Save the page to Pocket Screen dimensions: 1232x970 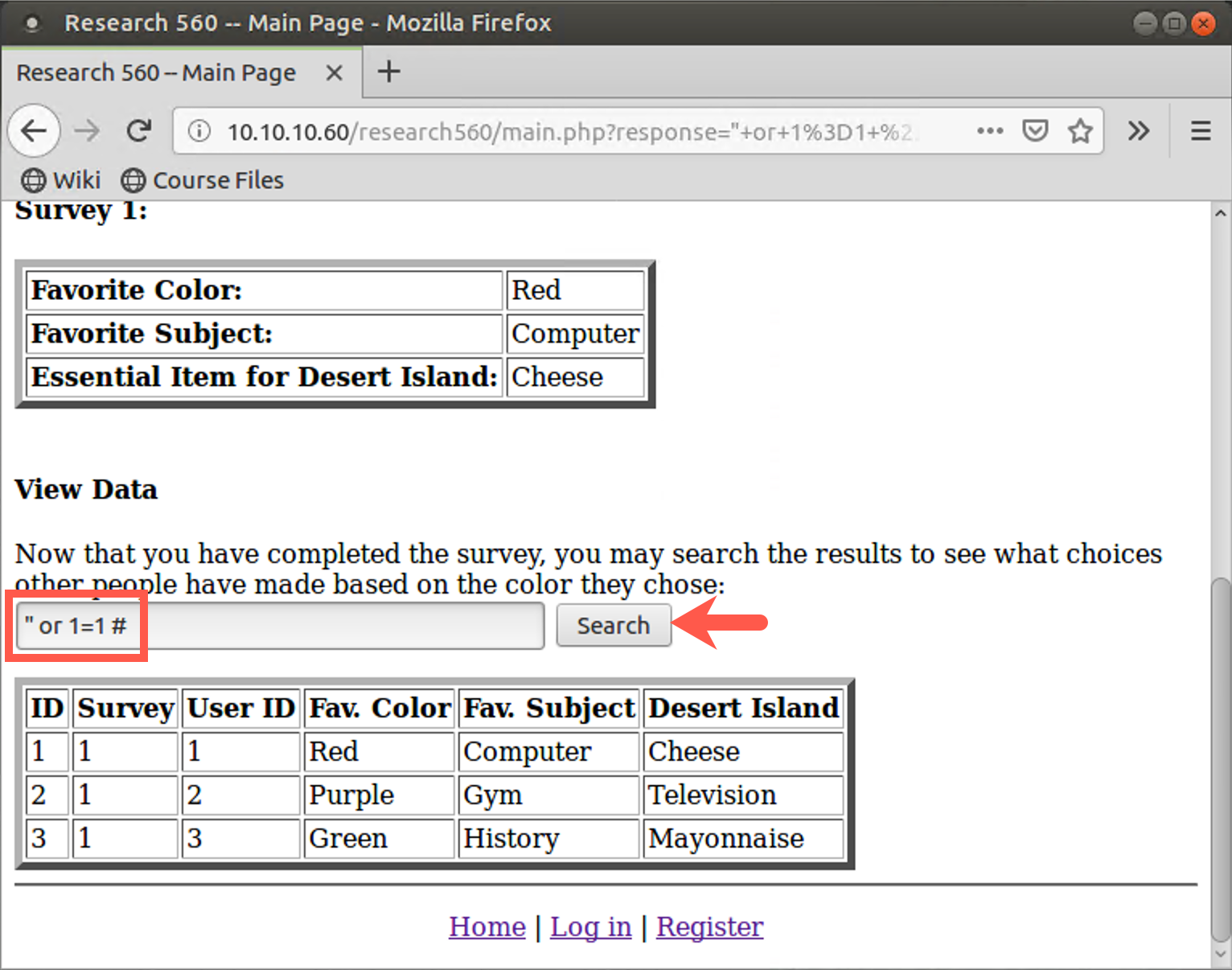coord(1035,130)
